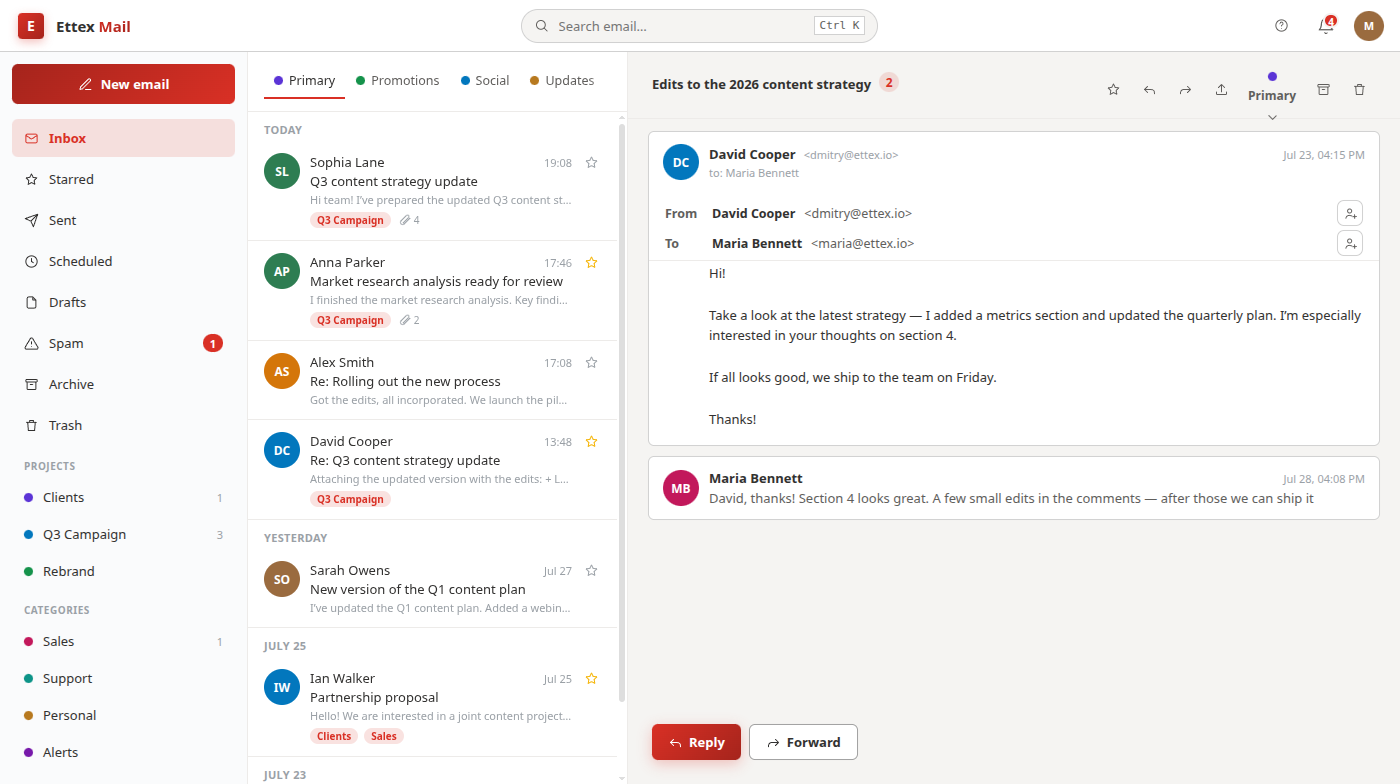Select the Rebrand project
Image resolution: width=1400 pixels, height=784 pixels.
pos(123,571)
